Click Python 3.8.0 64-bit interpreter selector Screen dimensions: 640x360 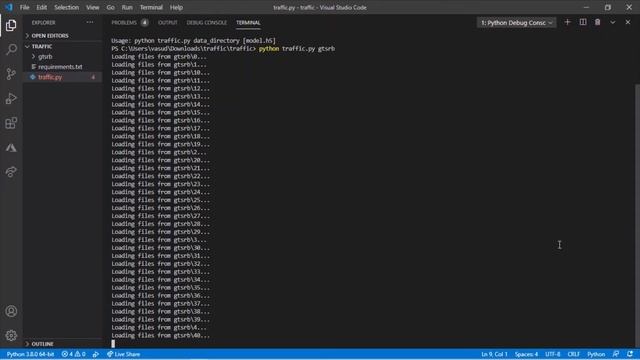coord(31,354)
